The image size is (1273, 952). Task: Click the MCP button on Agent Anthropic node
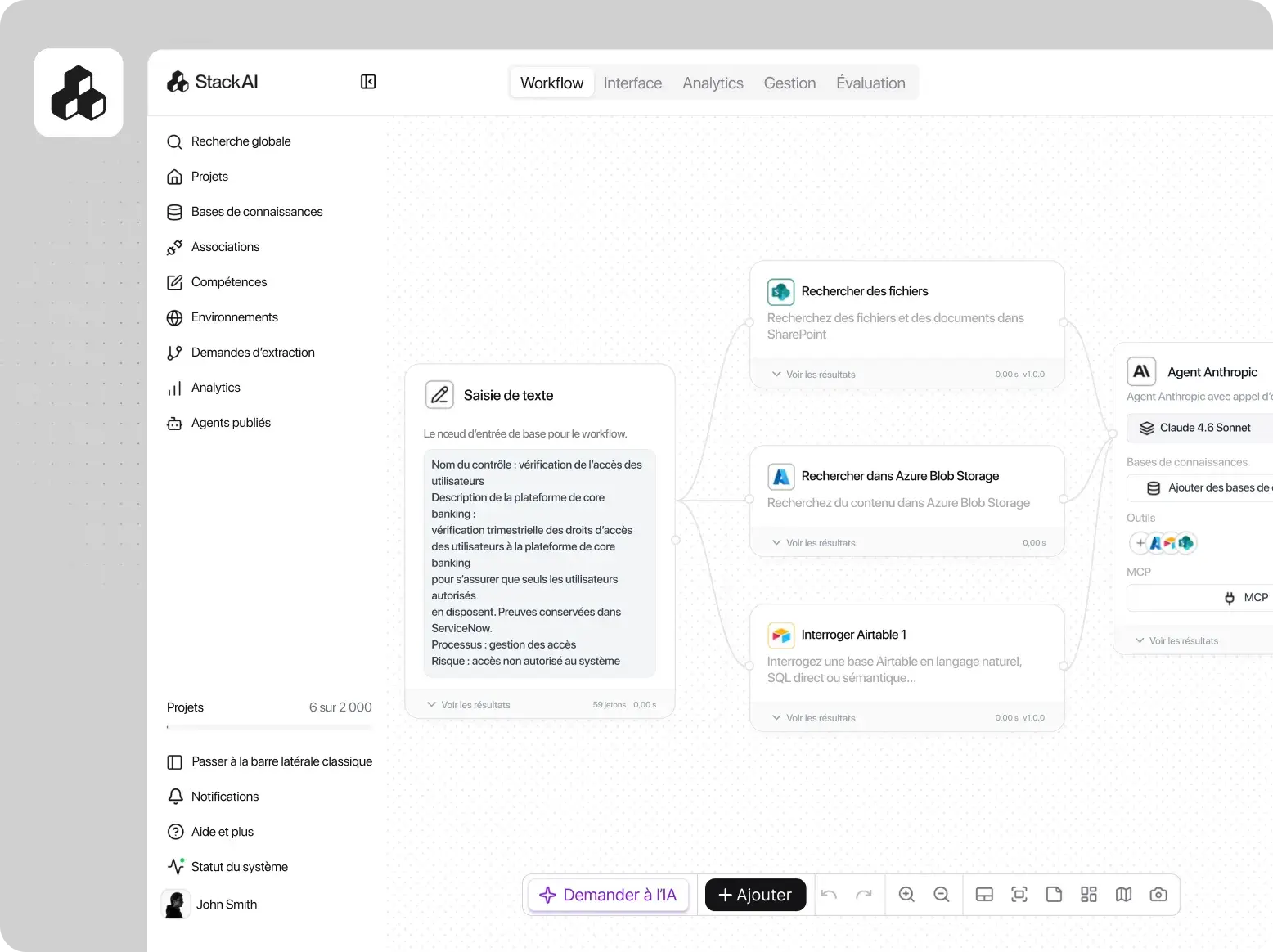[x=1199, y=598]
